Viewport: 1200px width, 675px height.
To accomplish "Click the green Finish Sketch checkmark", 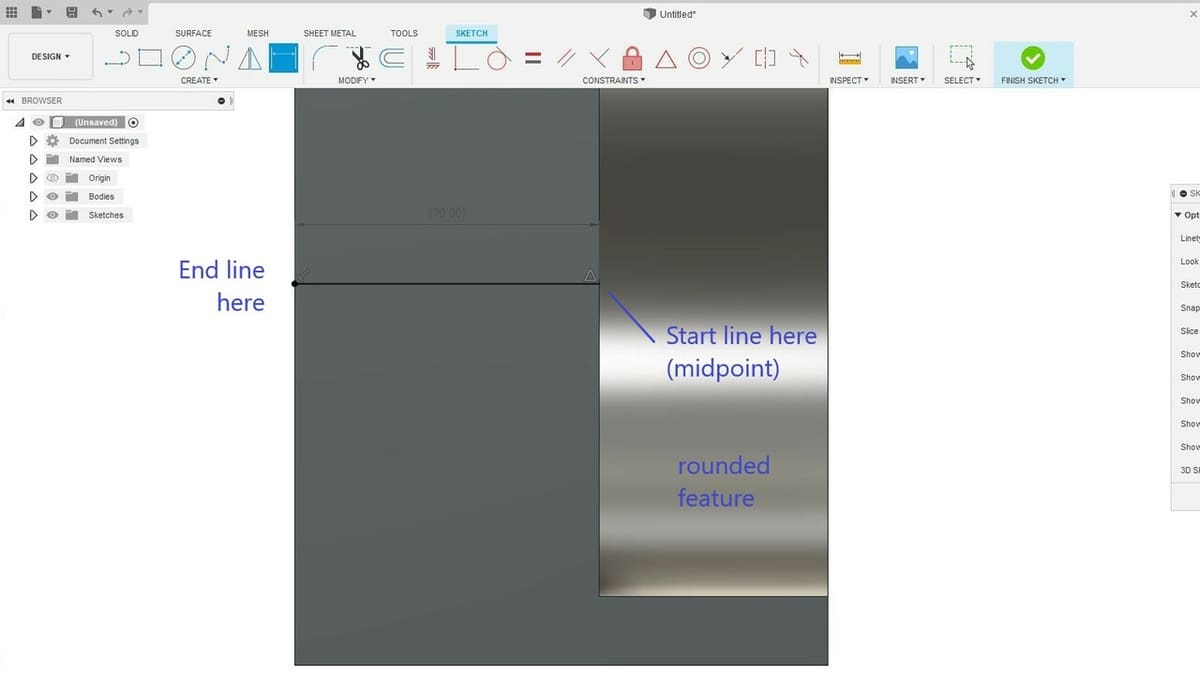I will [x=1033, y=58].
